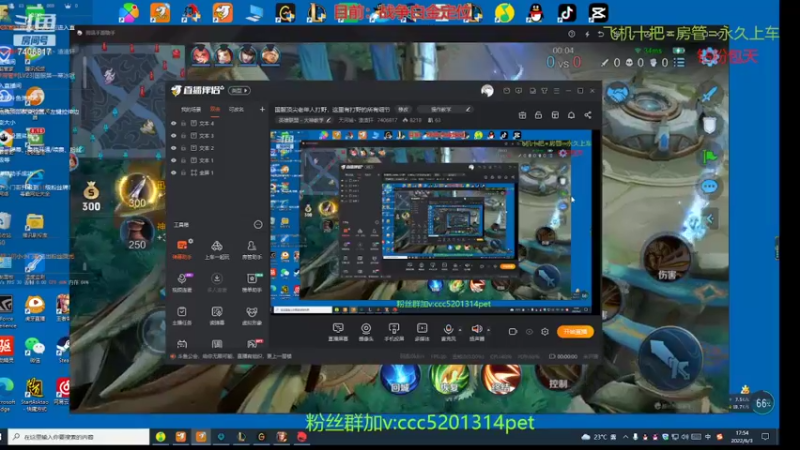Add a multimedia source
800x450 pixels.
coord(422,332)
